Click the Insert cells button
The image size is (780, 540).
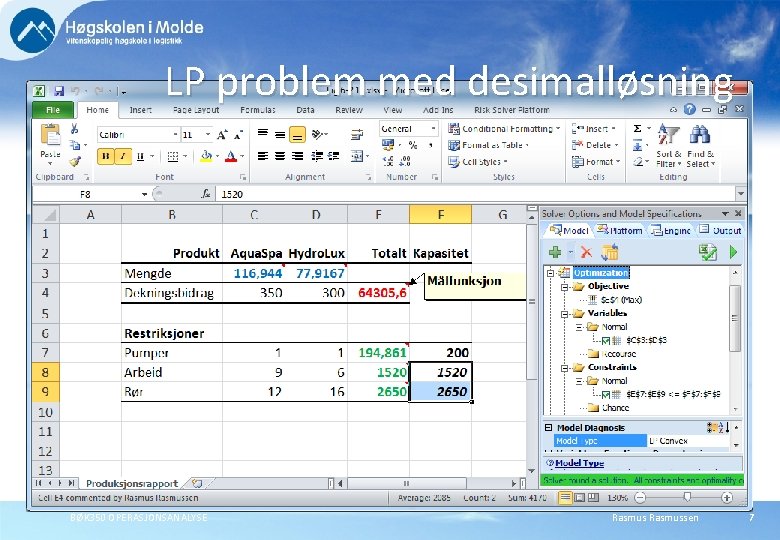(x=593, y=129)
